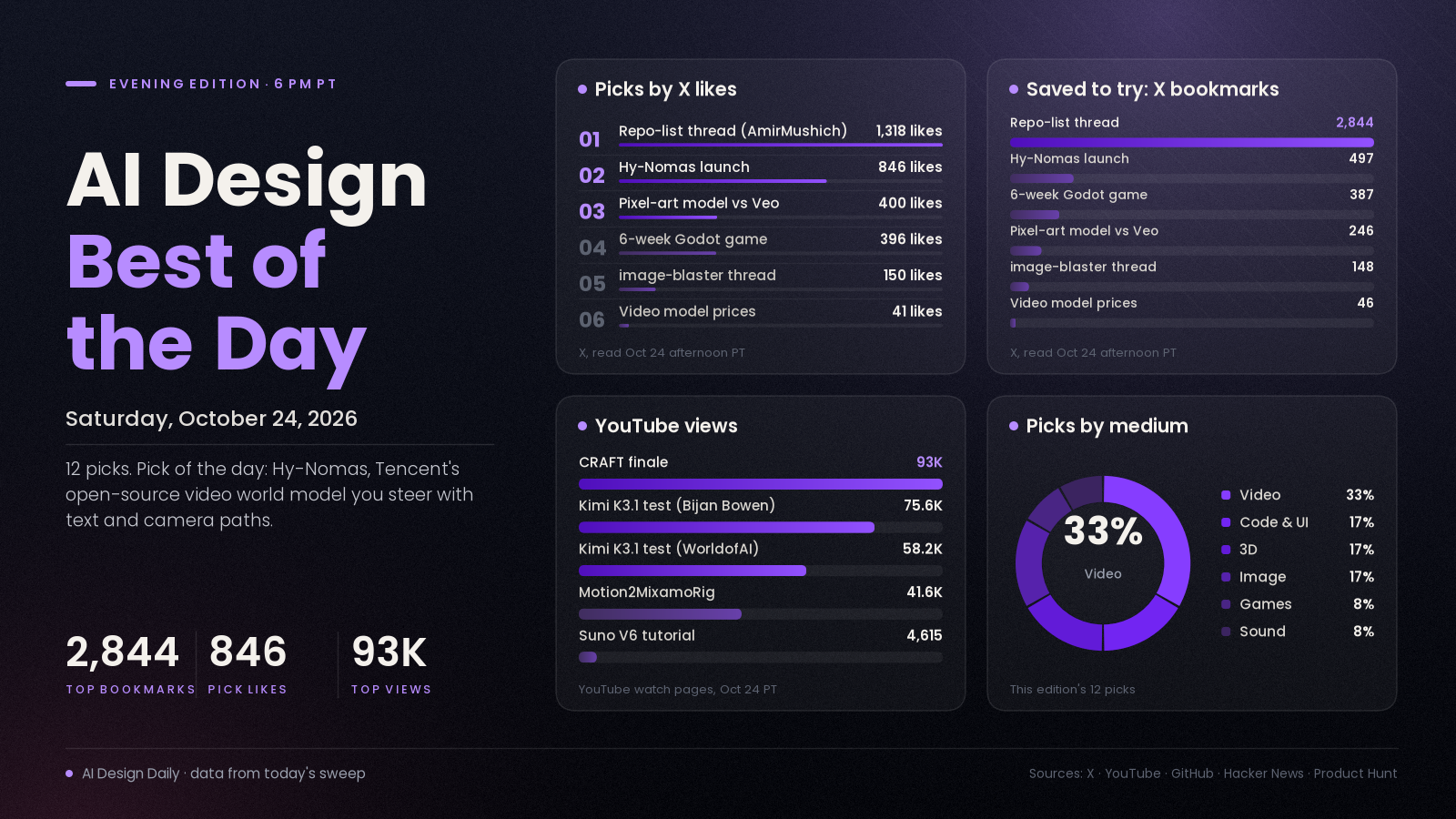Select the "Suno V6 tutorial" row label
Image resolution: width=1456 pixels, height=819 pixels.
pos(637,635)
